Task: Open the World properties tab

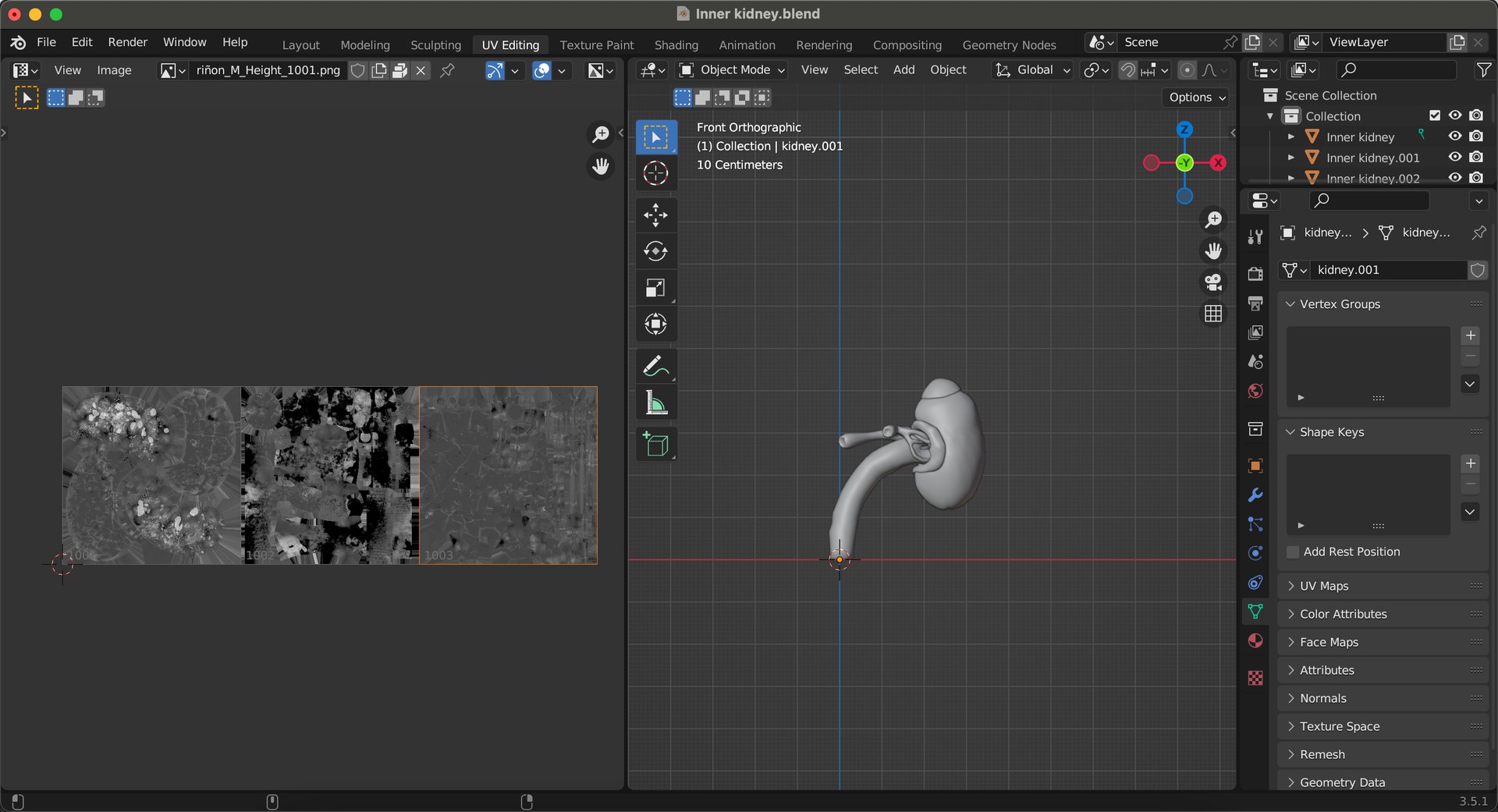Action: (x=1255, y=391)
